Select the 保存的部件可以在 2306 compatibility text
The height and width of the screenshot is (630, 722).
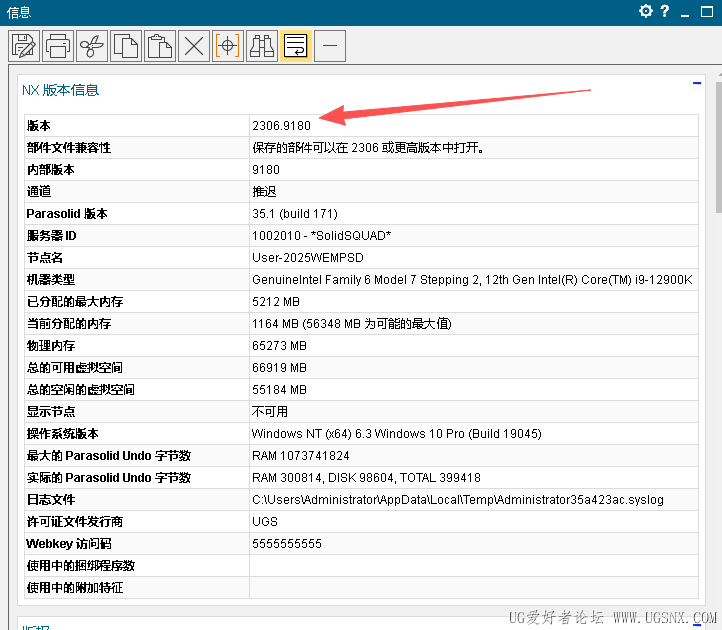tap(367, 147)
